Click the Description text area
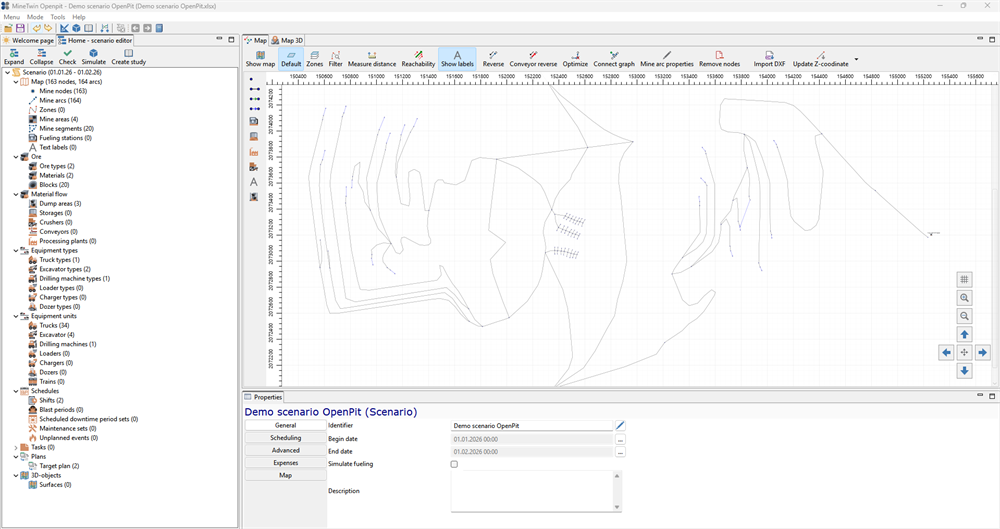Image resolution: width=1000 pixels, height=529 pixels. tap(532, 491)
